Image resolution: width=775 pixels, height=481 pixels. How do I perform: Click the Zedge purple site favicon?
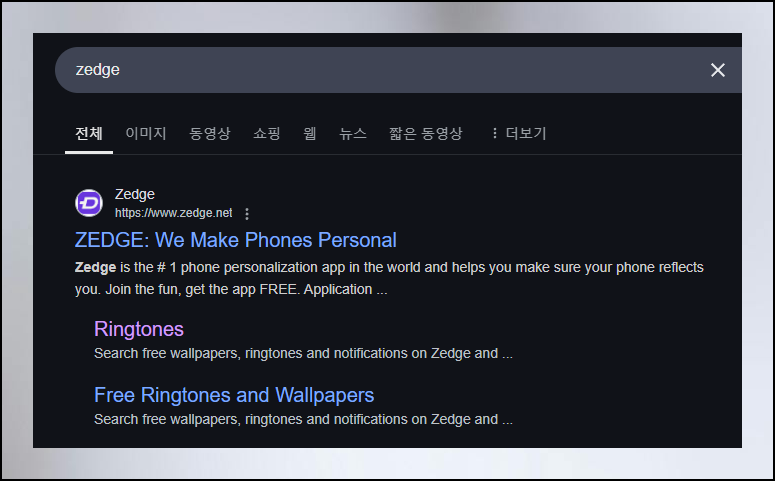[89, 203]
